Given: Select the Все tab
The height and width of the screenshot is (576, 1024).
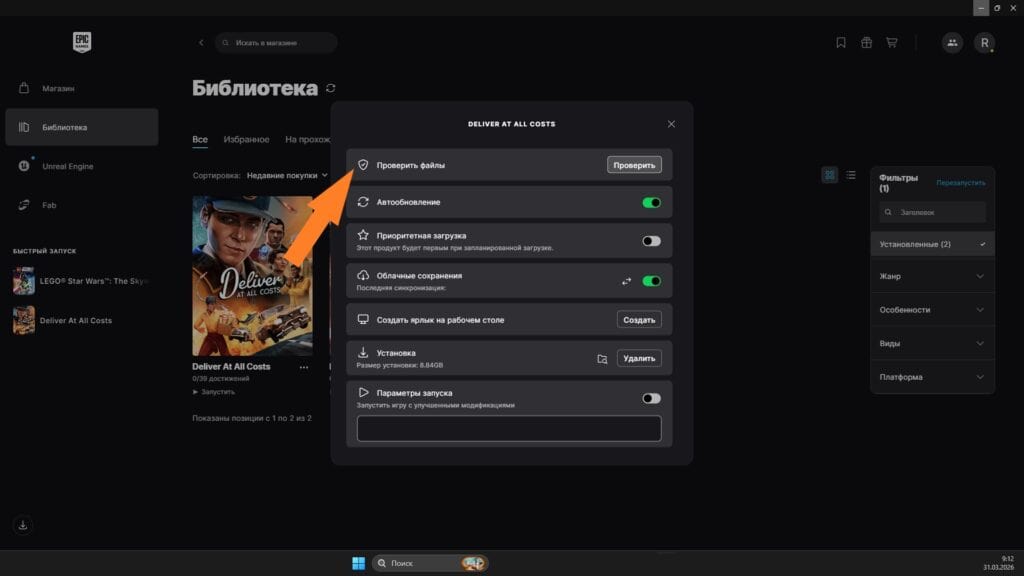Looking at the screenshot, I should tap(200, 140).
